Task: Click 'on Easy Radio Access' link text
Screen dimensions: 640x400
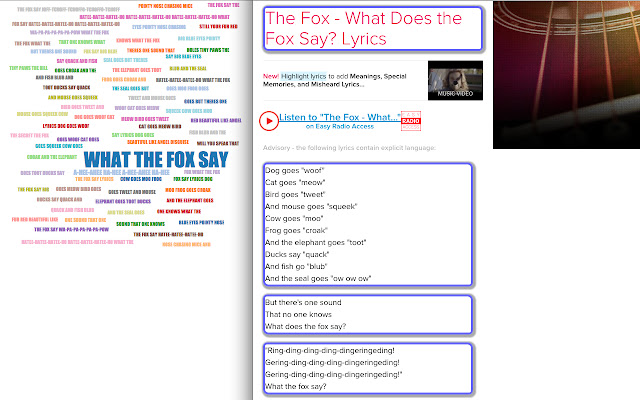Action: point(340,127)
